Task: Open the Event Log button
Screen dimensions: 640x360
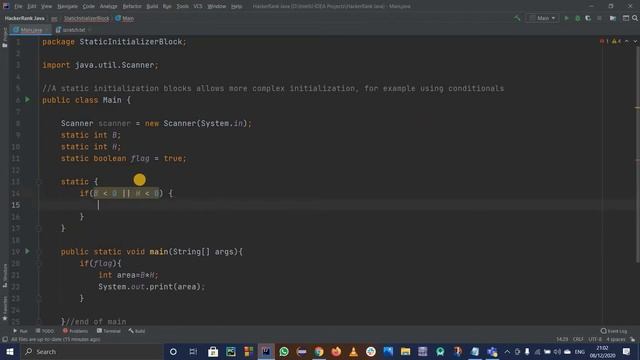Action: [614, 331]
